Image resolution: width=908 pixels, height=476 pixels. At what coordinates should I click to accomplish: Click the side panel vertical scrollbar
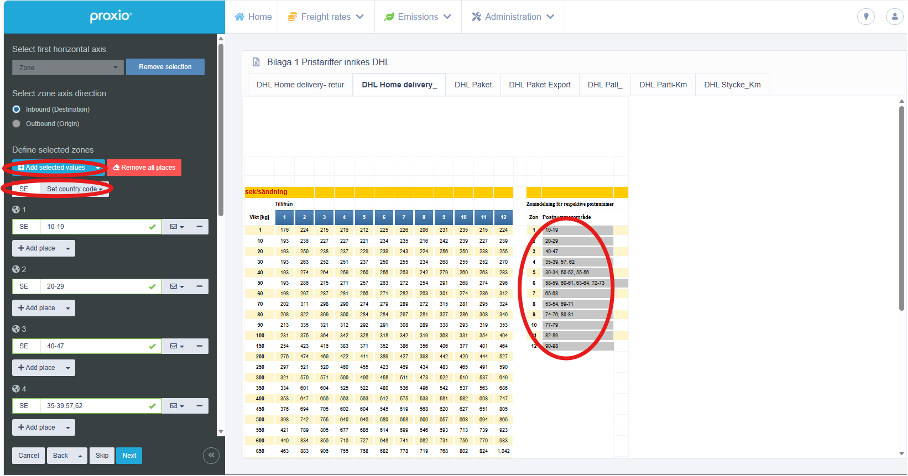pyautogui.click(x=221, y=130)
